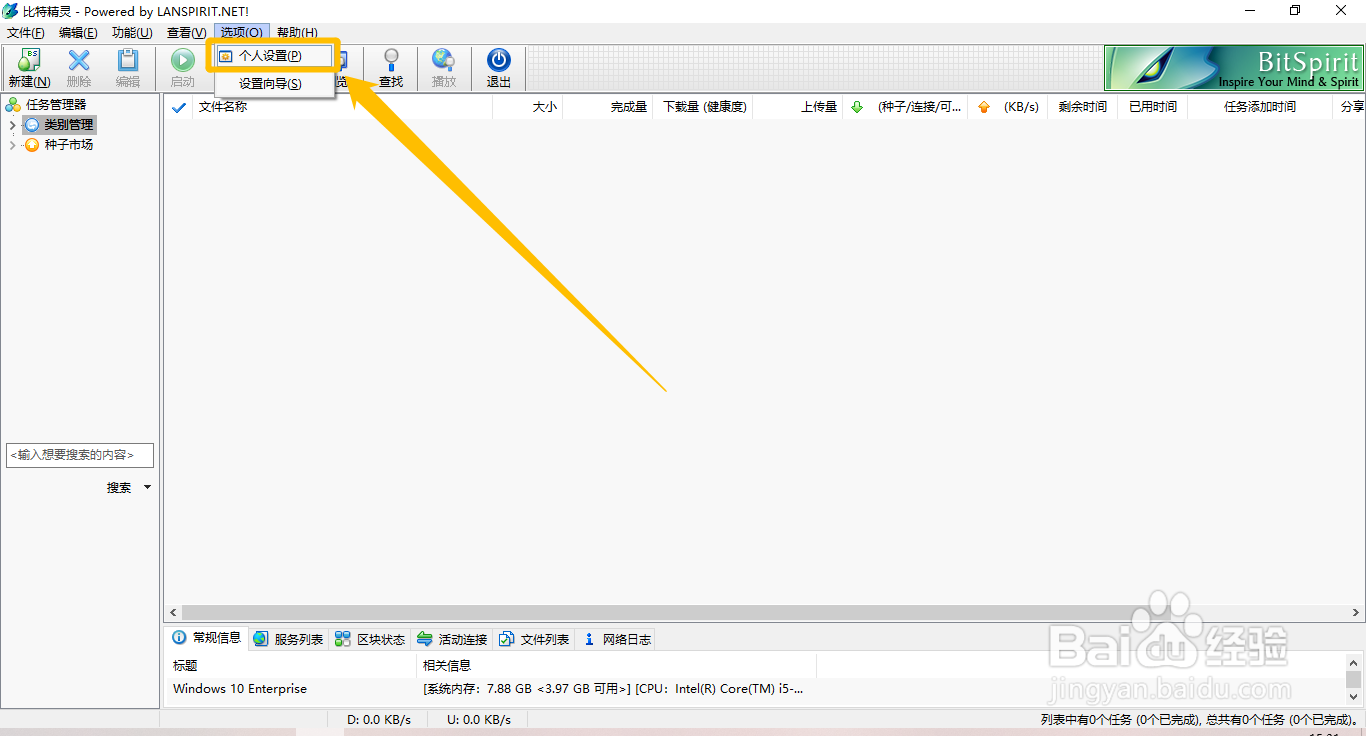This screenshot has width=1366, height=736.
Task: Click the task count summary in status bar
Action: [x=1200, y=720]
